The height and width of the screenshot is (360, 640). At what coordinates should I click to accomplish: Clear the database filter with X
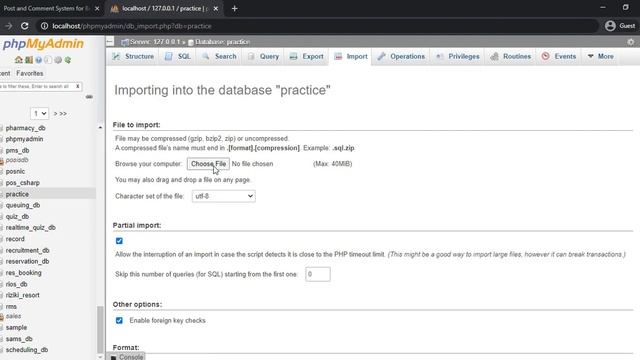tap(78, 87)
